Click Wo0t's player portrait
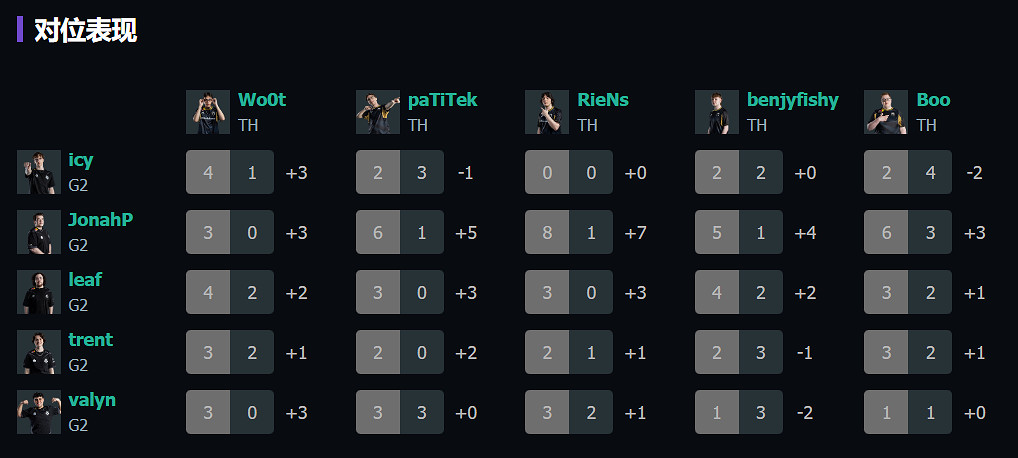 (208, 112)
